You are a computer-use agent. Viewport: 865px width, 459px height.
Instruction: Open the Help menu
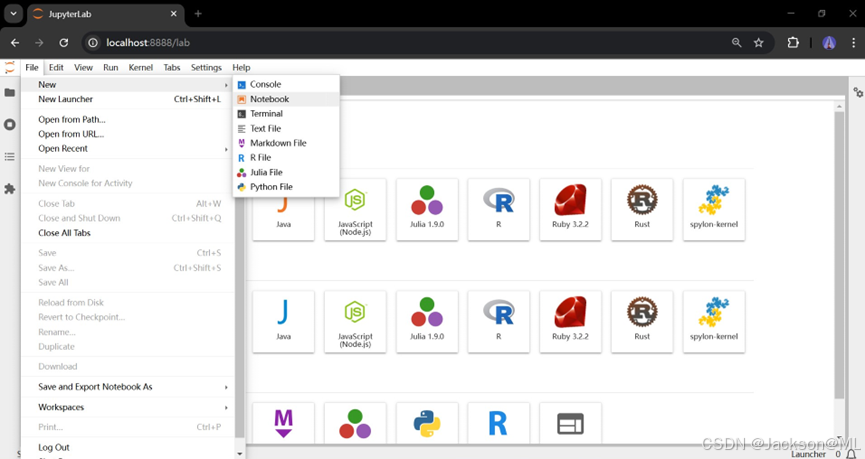tap(241, 67)
